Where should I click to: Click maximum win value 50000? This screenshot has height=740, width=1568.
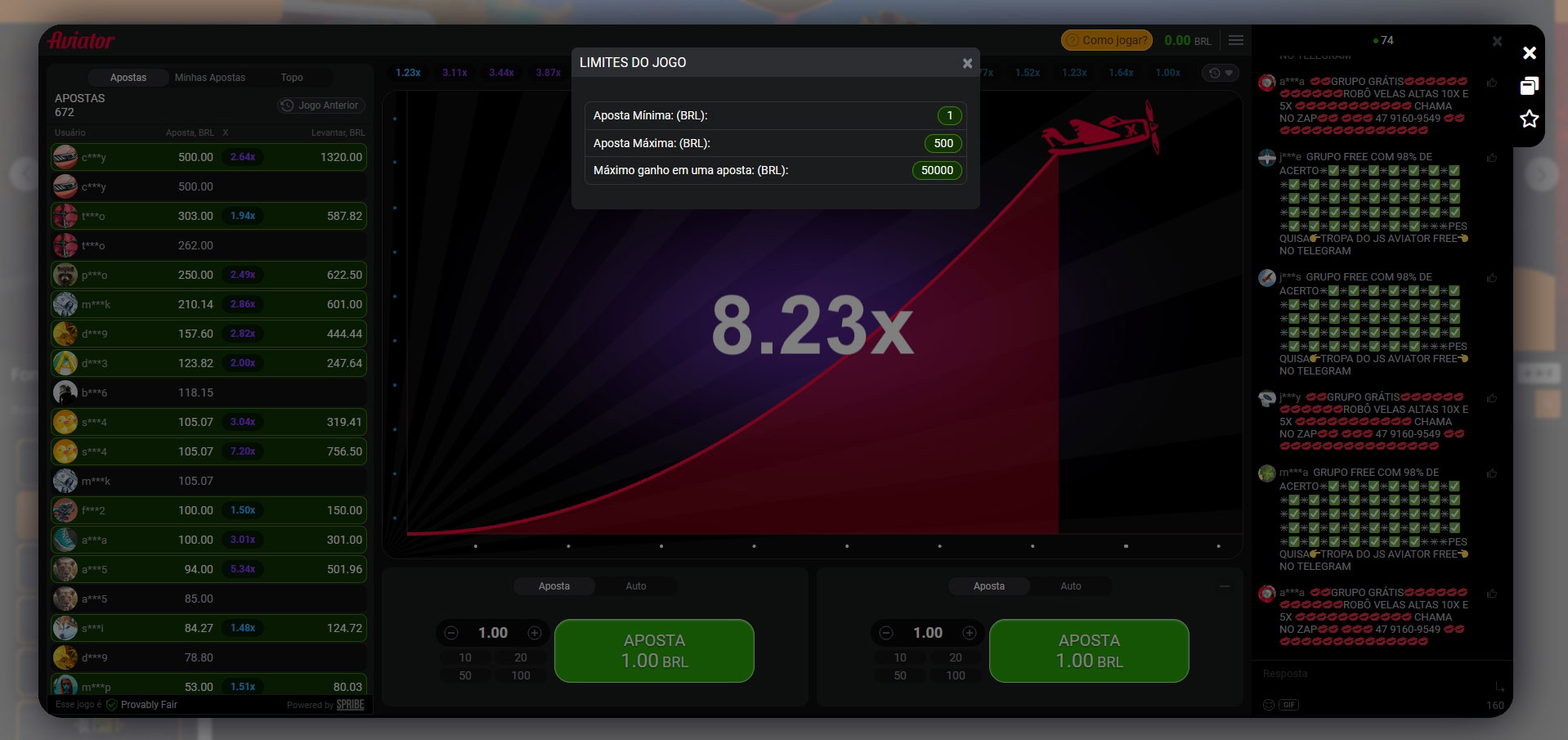point(937,170)
